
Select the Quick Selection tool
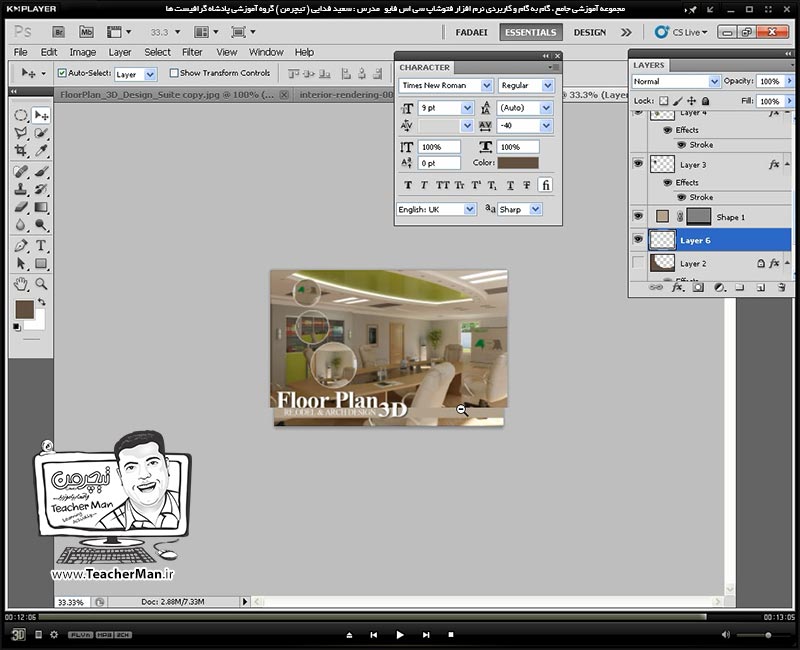tap(41, 133)
